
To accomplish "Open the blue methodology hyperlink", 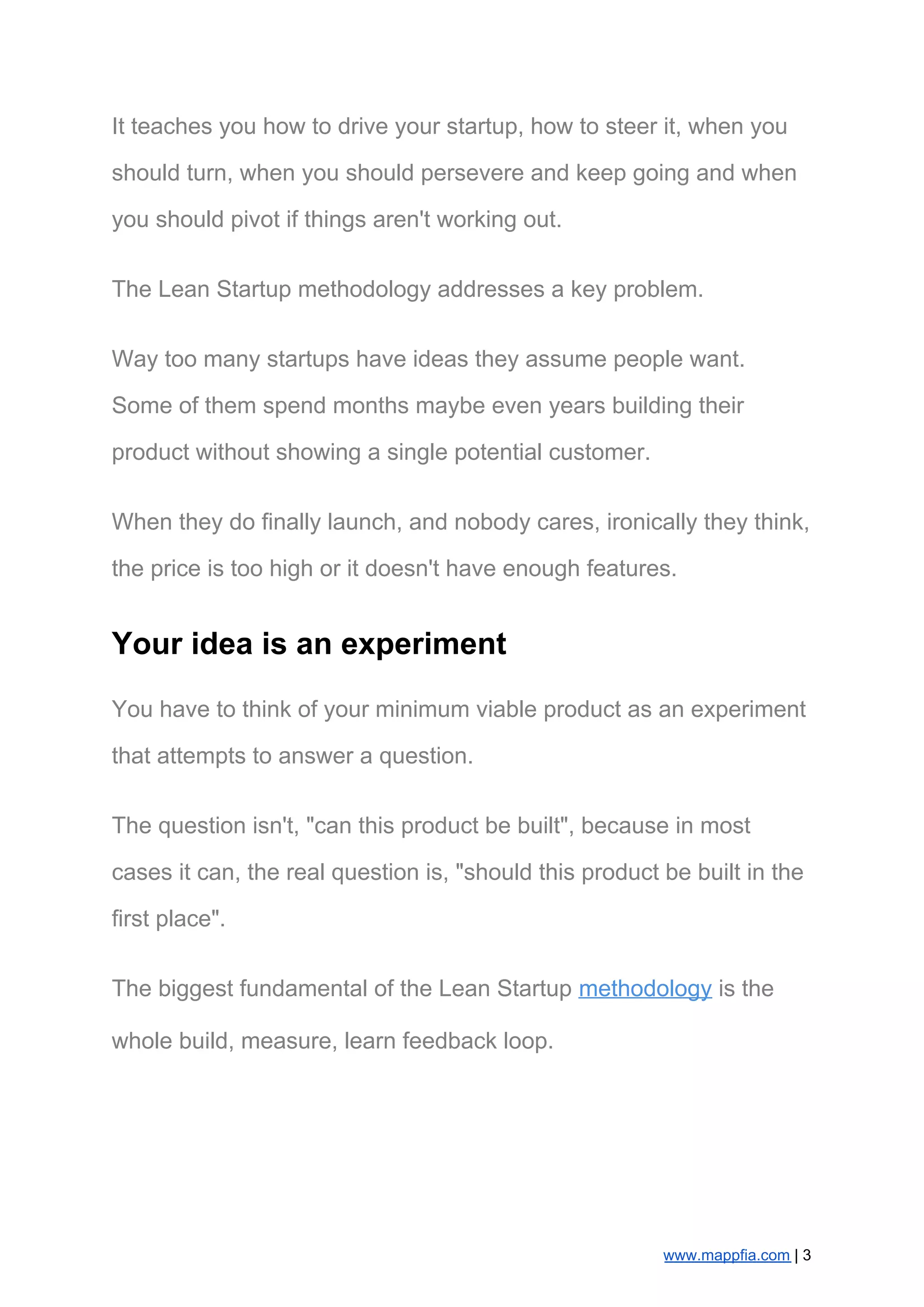I will click(x=644, y=989).
